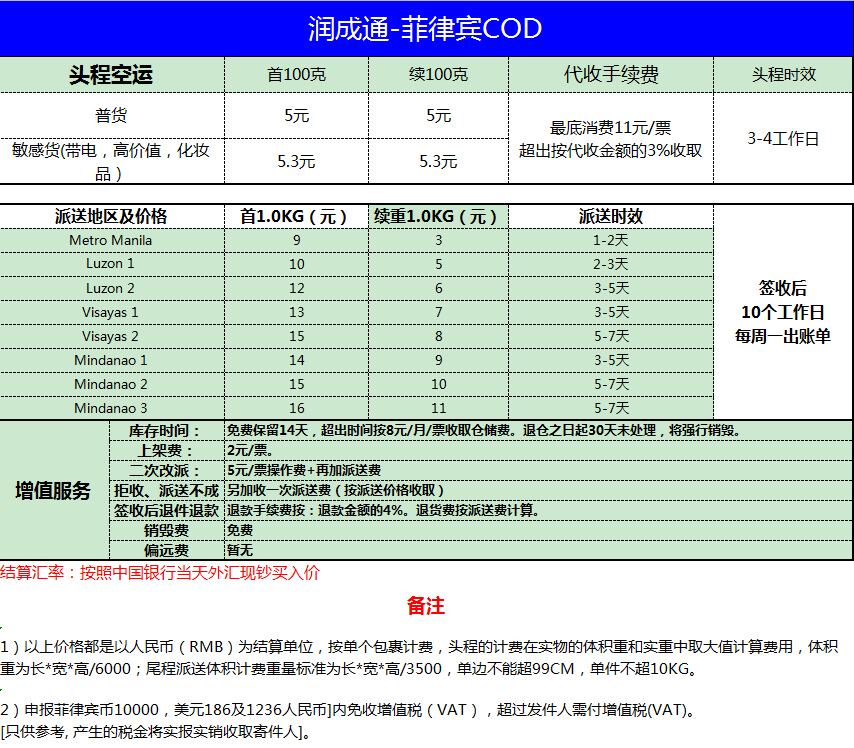Viewport: 854px width, 748px height.
Task: Select the Visayas 2 region cell
Action: pos(111,336)
